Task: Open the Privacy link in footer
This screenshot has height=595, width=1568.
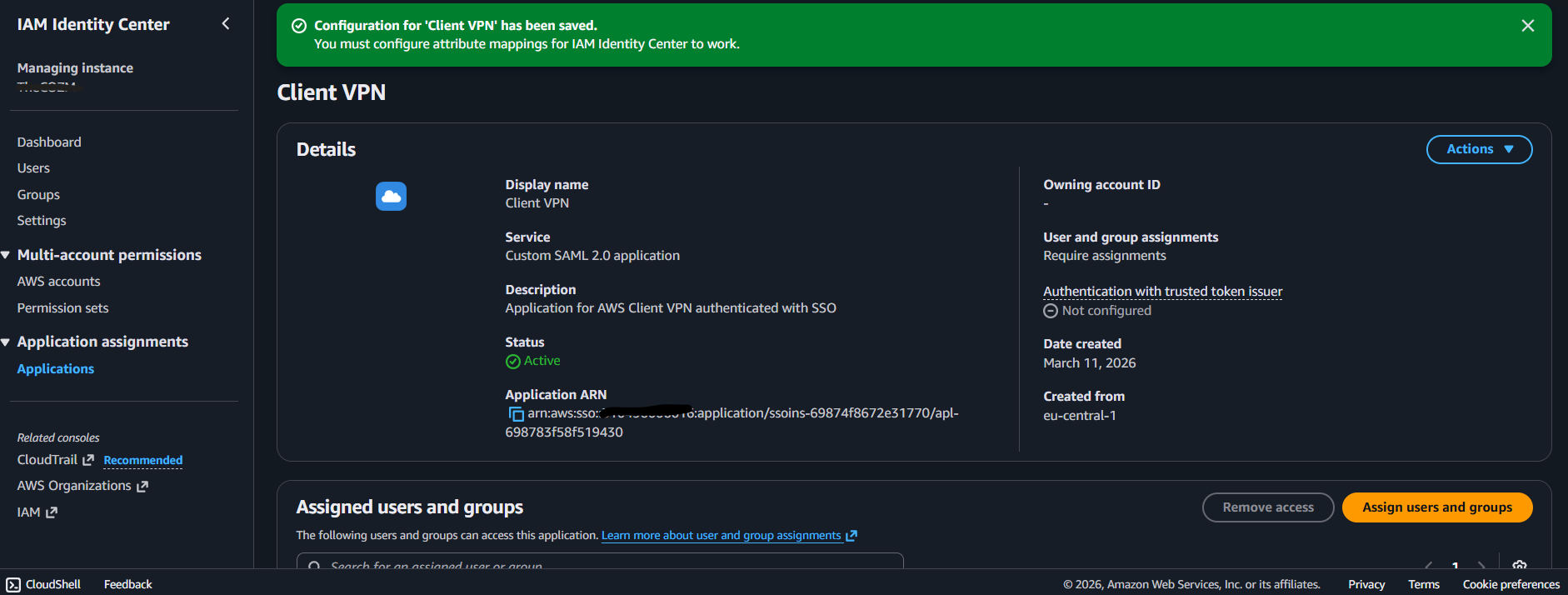Action: tap(1366, 585)
